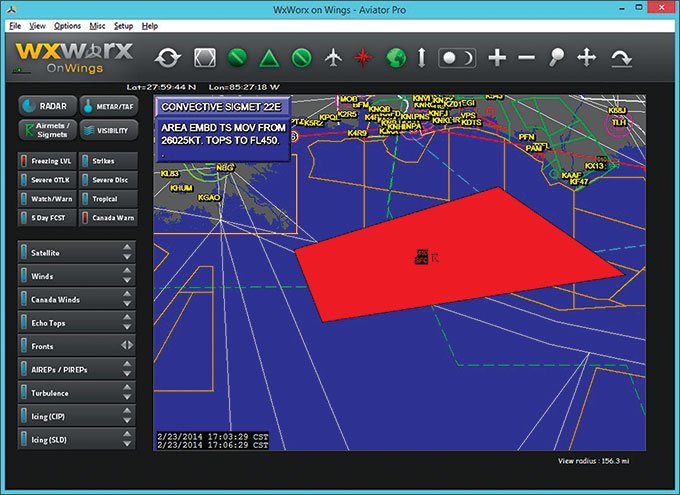Toggle the day/night switch in toolbar

pyautogui.click(x=457, y=58)
